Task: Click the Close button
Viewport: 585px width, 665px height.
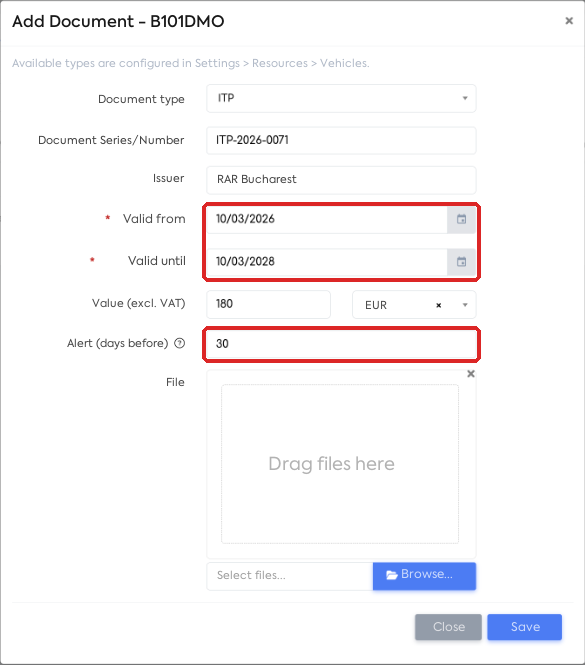Action: 448,627
